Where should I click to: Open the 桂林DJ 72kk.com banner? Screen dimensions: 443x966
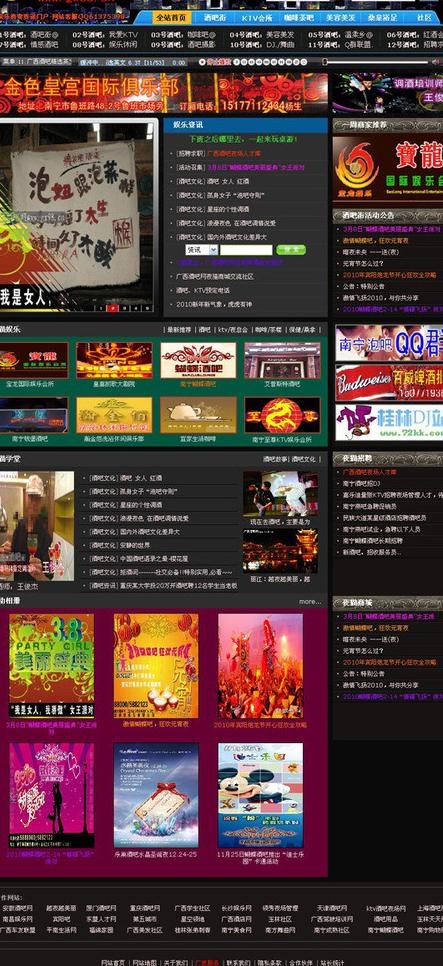389,422
